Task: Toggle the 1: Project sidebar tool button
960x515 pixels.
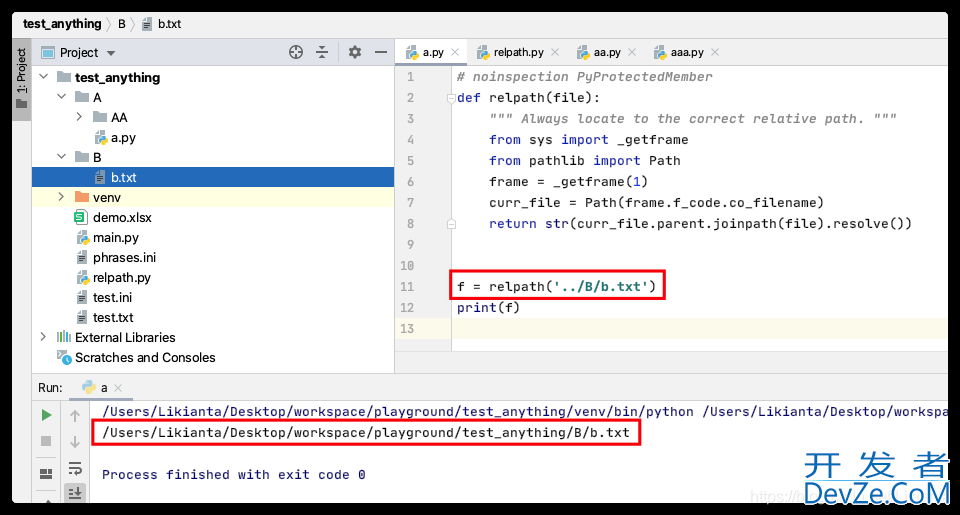Action: click(21, 78)
